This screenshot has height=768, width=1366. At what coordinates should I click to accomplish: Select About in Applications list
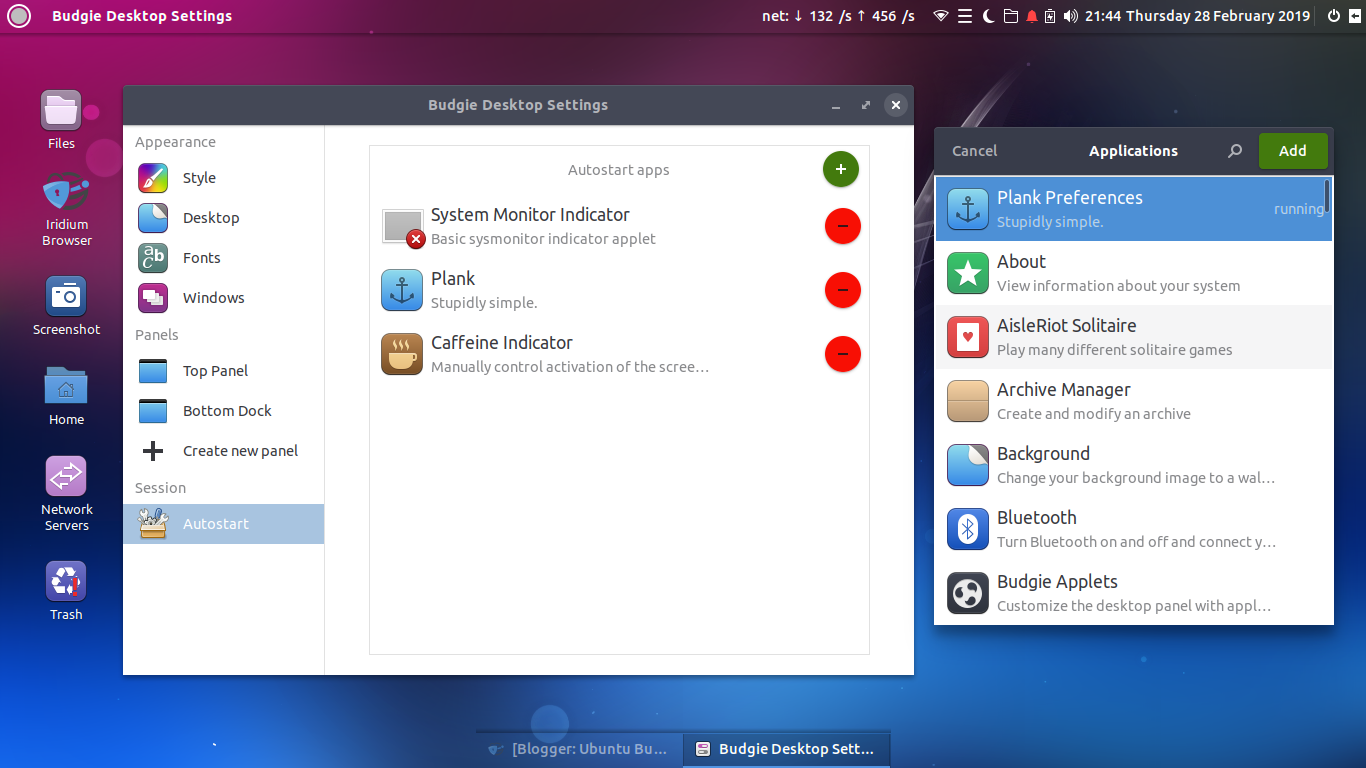(1134, 273)
